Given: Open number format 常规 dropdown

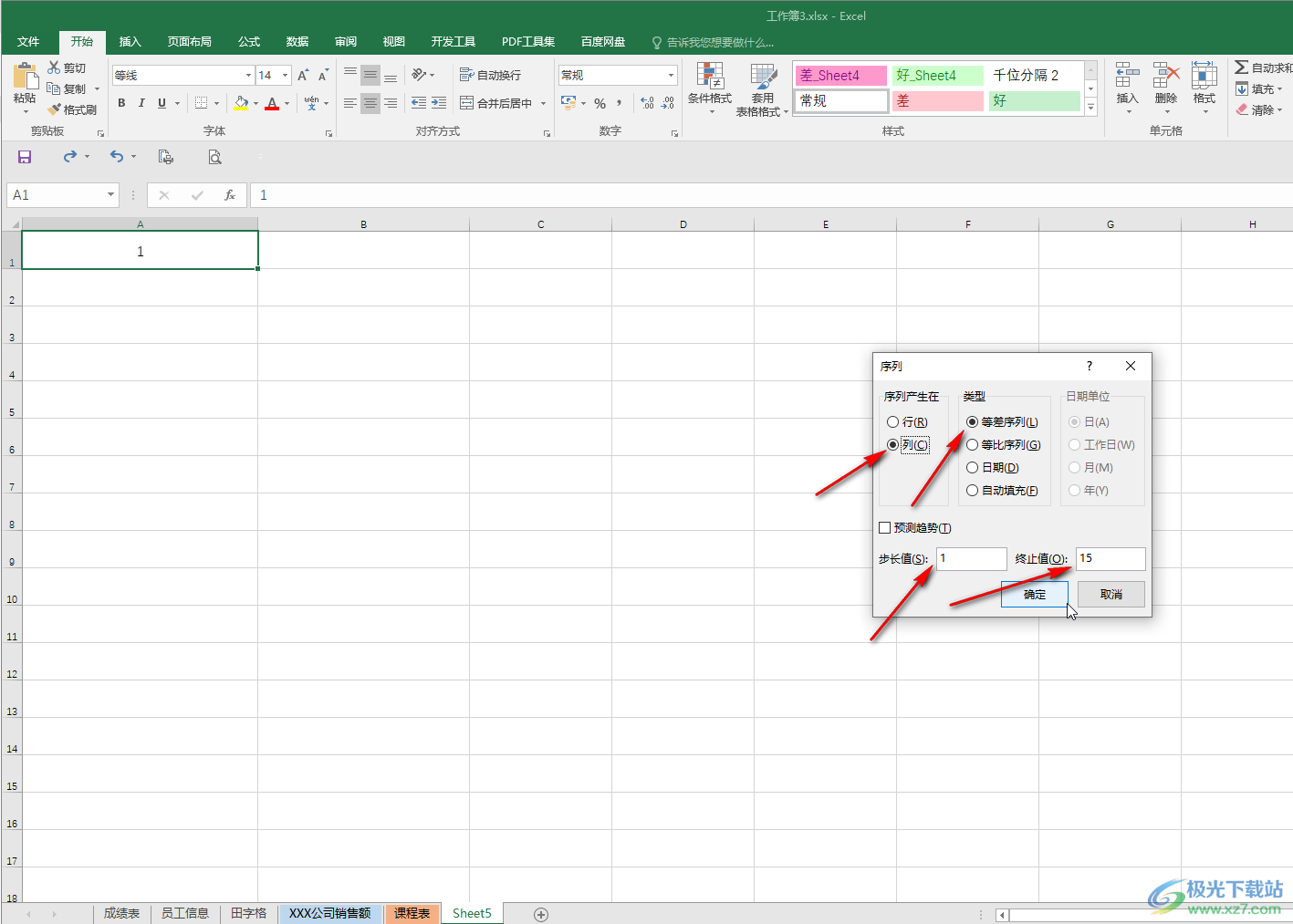Looking at the screenshot, I should (x=671, y=75).
